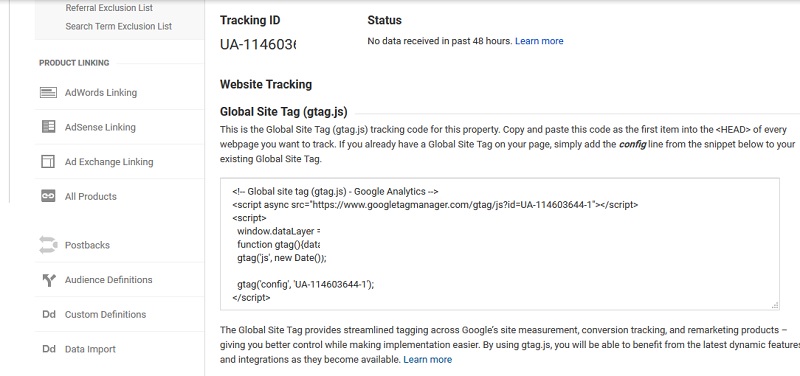Click the Custom Definitions Dd icon
Viewport: 800px width, 376px height.
(x=48, y=314)
